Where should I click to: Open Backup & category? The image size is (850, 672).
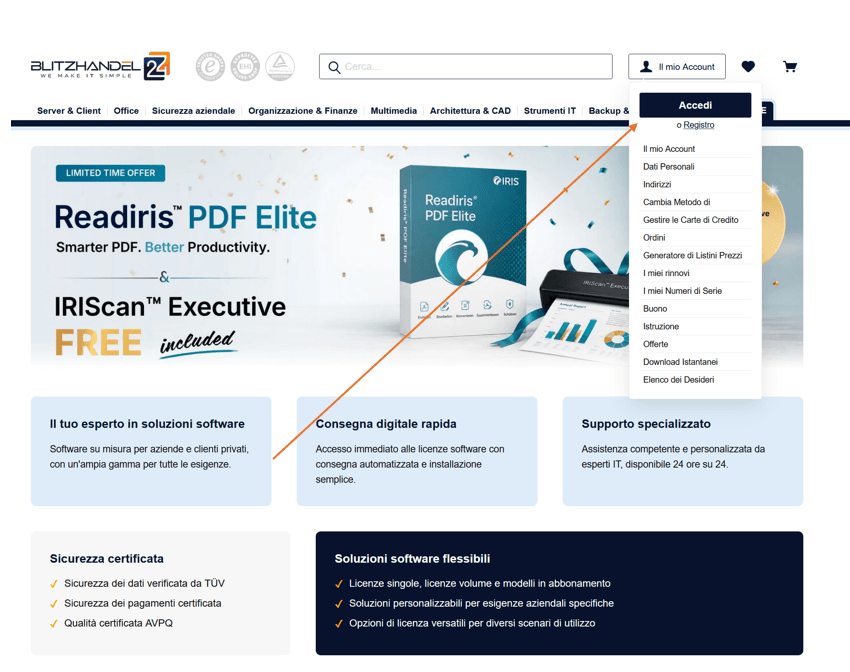609,111
